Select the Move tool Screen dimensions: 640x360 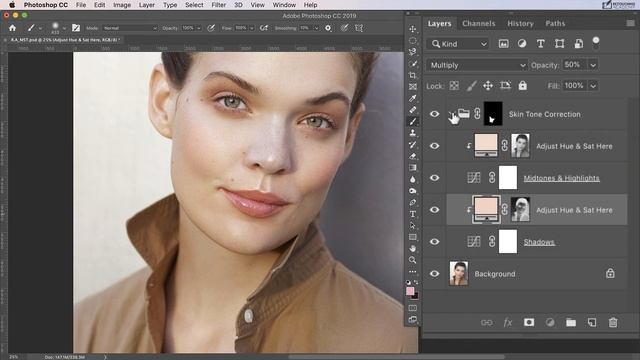413,29
